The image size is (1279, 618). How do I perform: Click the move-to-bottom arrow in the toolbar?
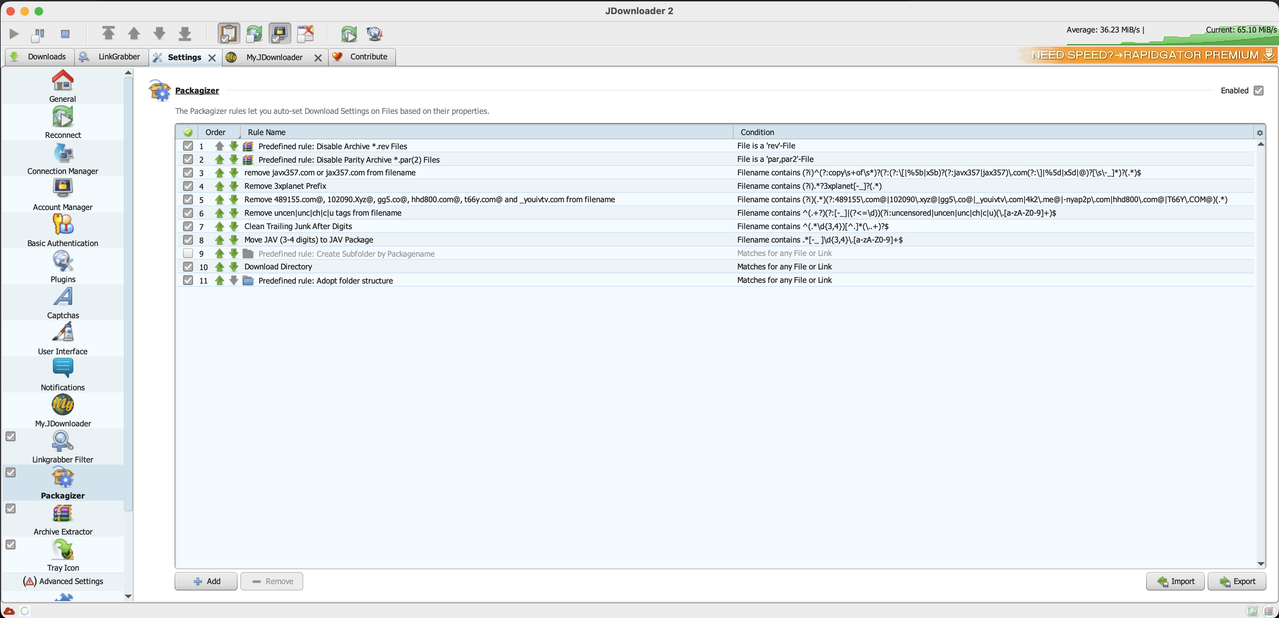185,34
